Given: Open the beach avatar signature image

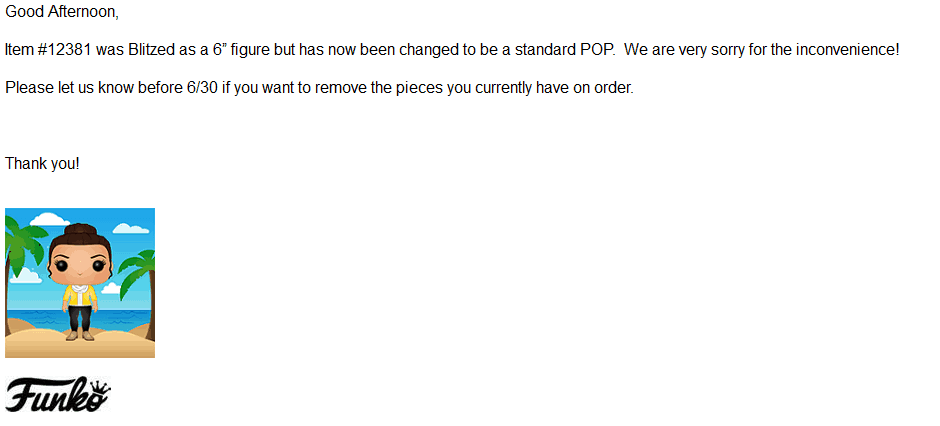Looking at the screenshot, I should pyautogui.click(x=80, y=283).
